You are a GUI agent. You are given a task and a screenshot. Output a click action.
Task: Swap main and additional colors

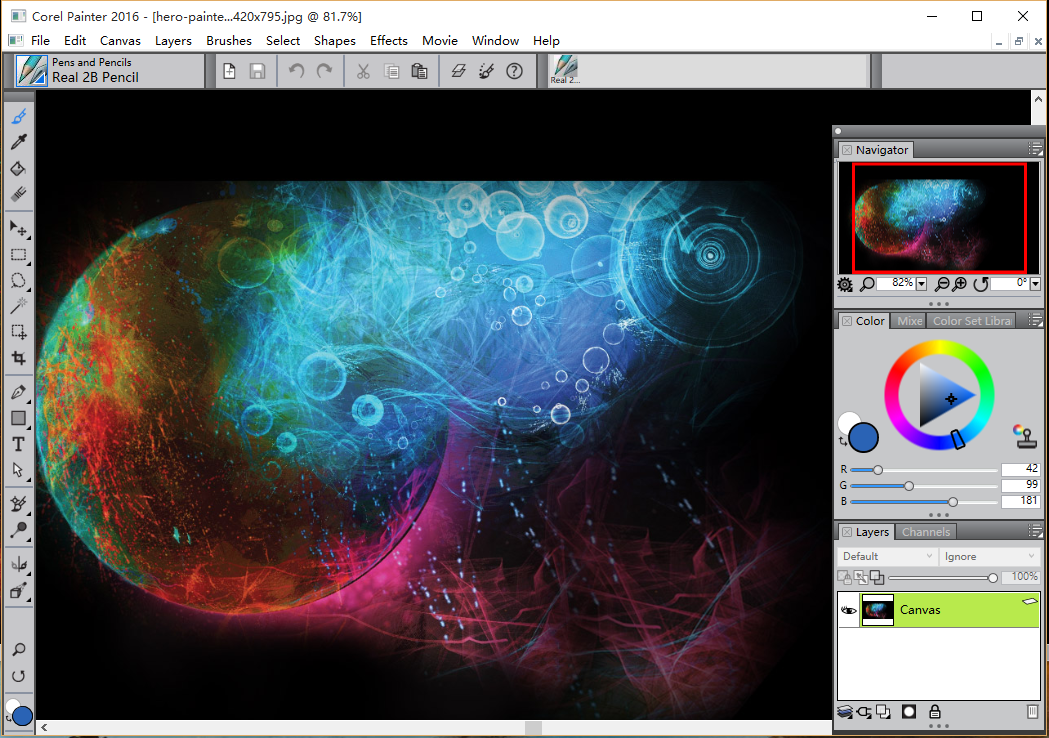(x=843, y=441)
